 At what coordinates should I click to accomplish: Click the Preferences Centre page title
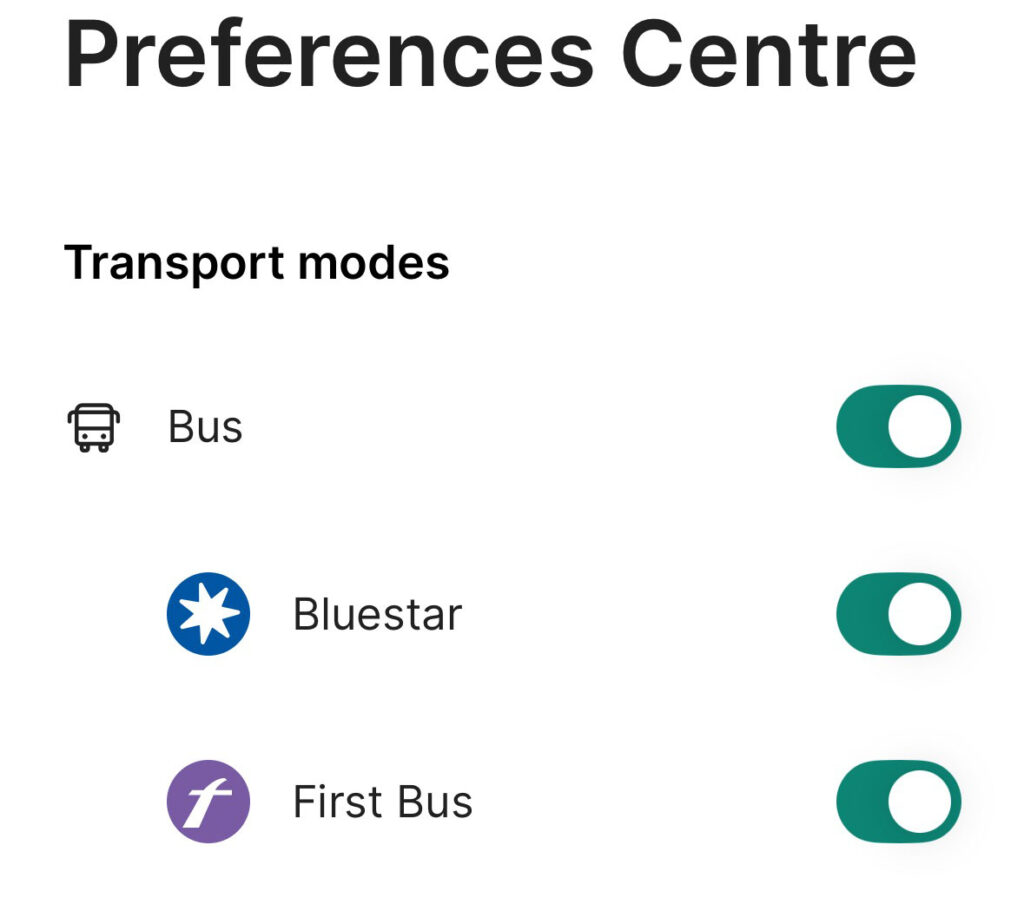tap(490, 54)
